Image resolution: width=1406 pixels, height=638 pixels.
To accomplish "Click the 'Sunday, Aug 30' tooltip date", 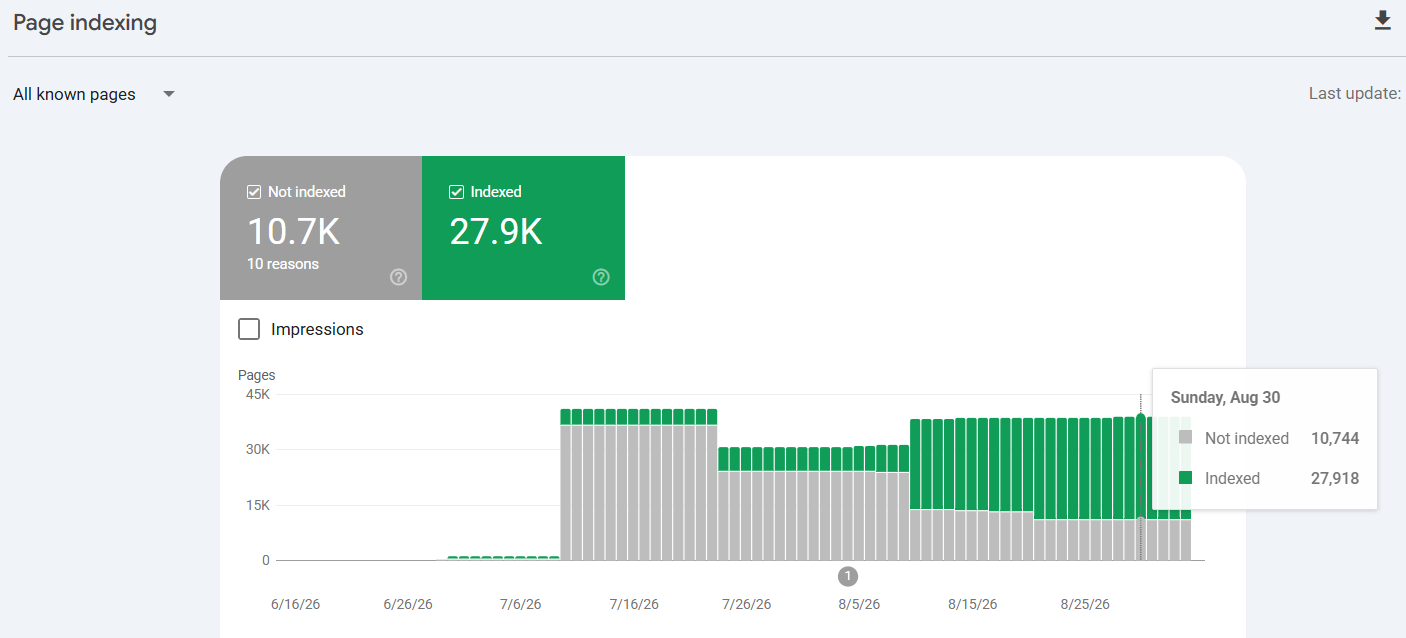I will click(x=1225, y=397).
